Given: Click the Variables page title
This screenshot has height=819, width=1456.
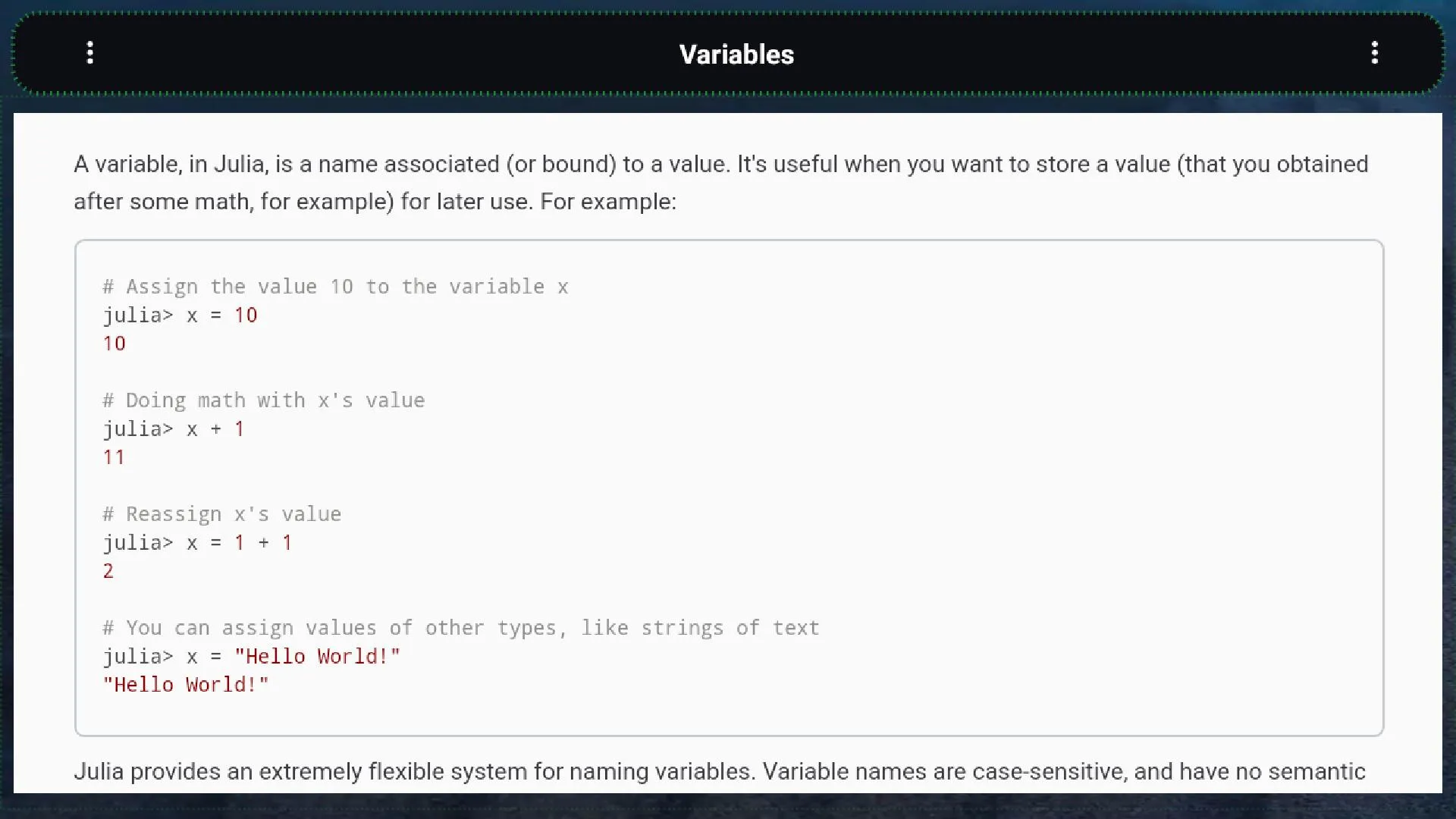Looking at the screenshot, I should coord(736,55).
